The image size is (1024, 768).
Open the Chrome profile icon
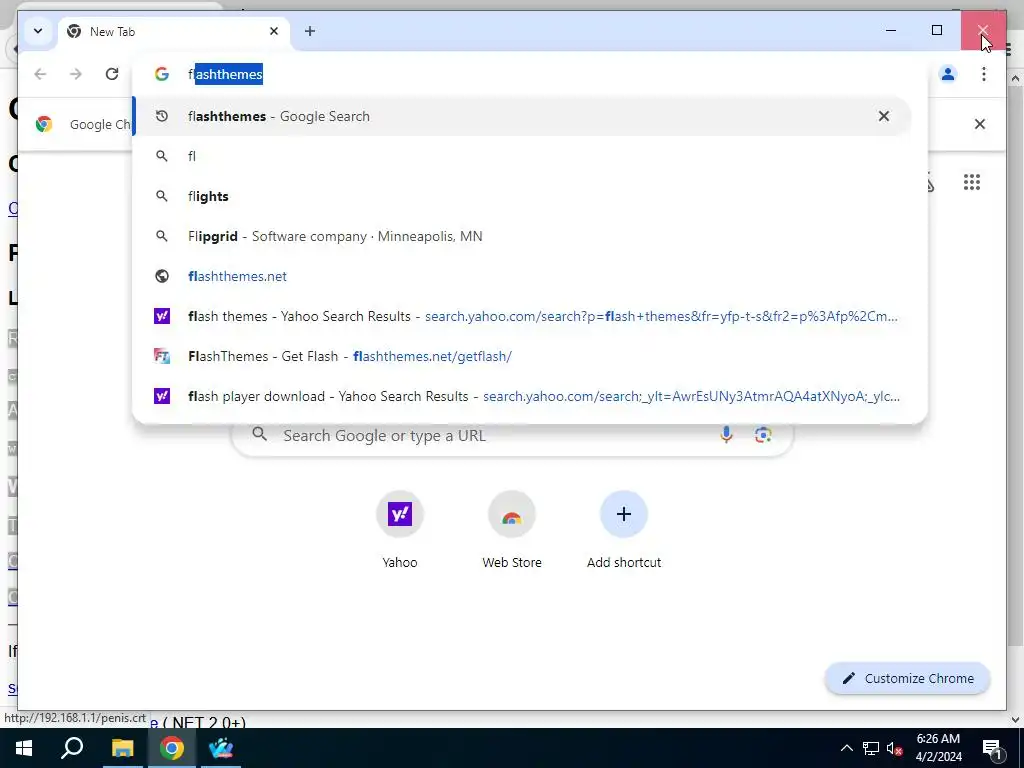(x=948, y=74)
